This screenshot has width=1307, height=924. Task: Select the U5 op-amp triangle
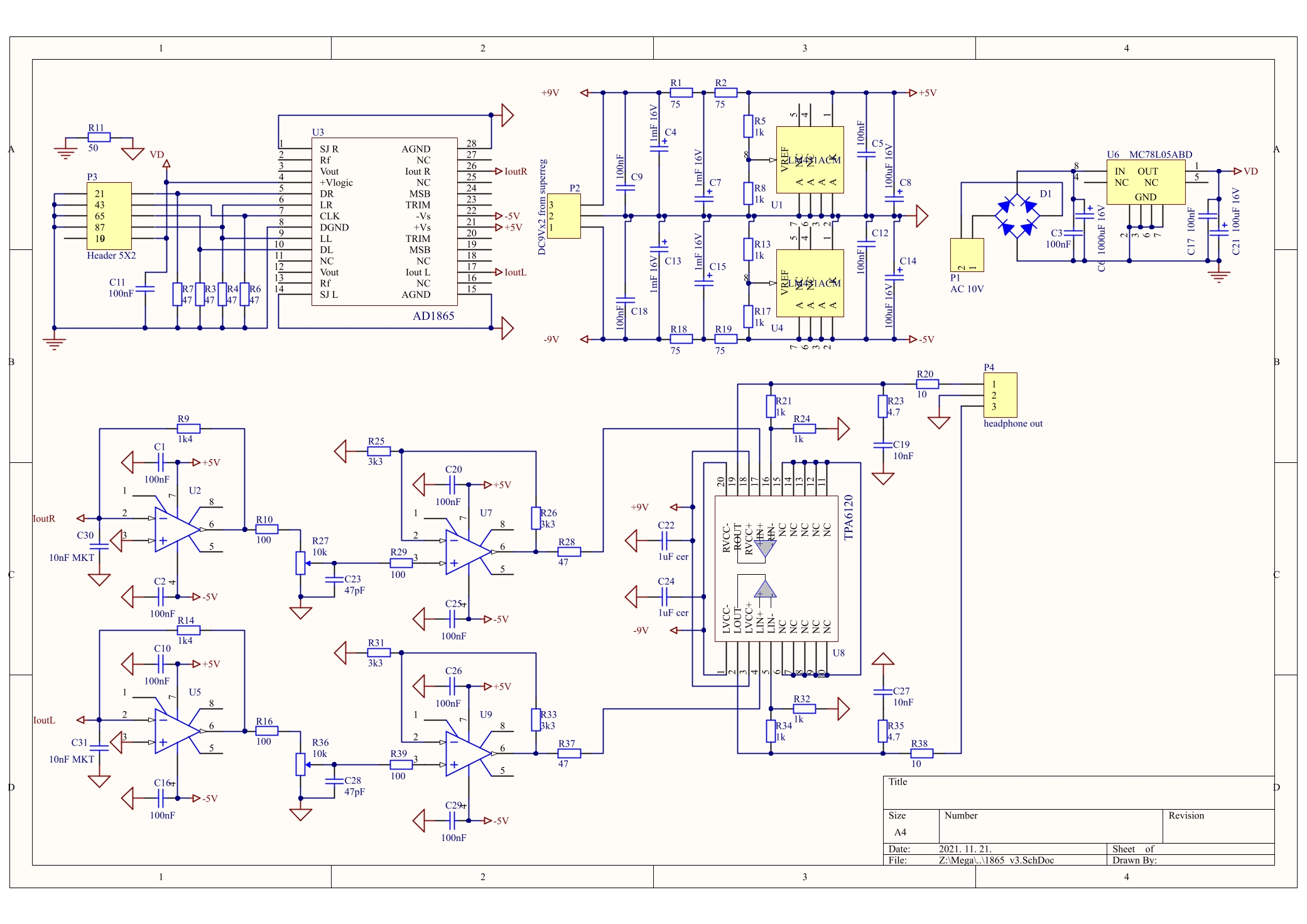[177, 731]
